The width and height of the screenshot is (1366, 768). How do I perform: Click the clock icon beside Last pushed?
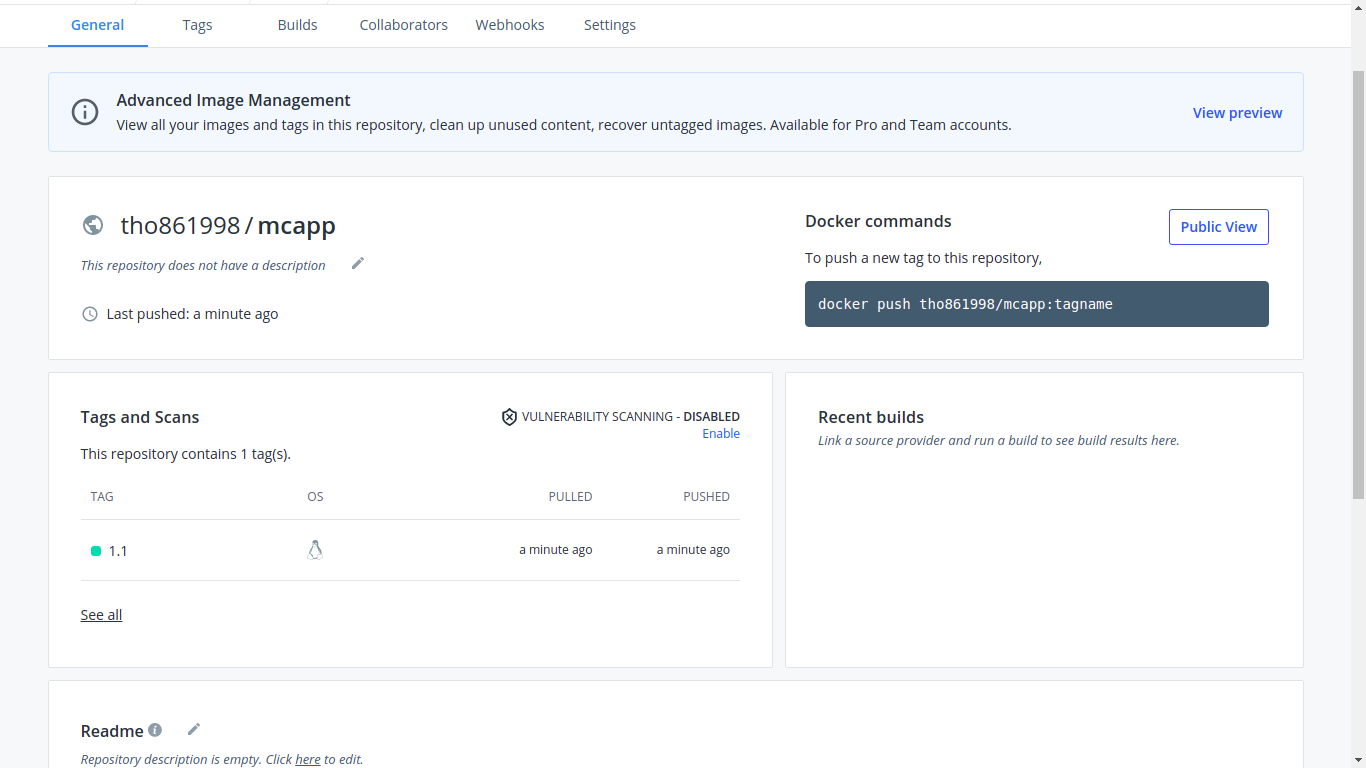click(90, 314)
